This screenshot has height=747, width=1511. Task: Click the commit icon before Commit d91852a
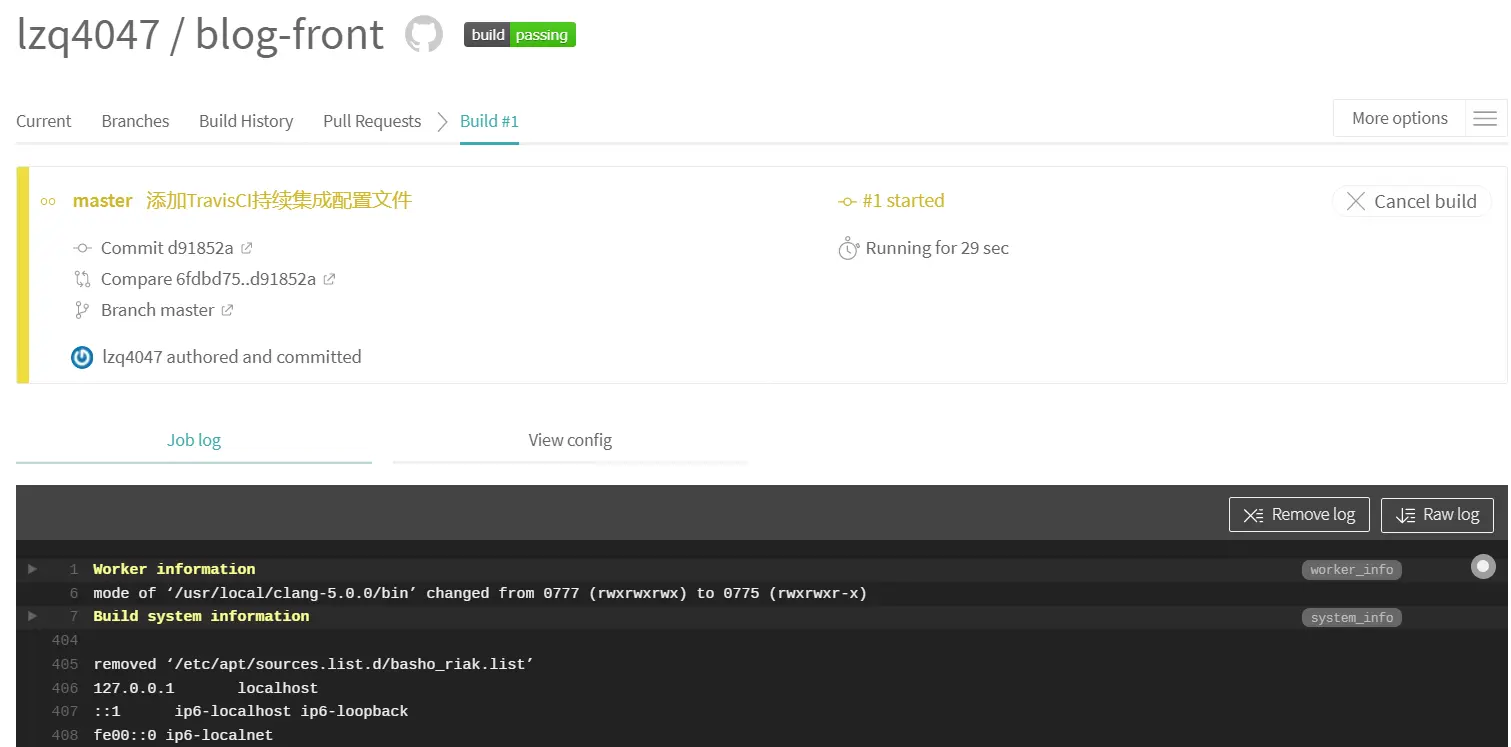(x=83, y=248)
